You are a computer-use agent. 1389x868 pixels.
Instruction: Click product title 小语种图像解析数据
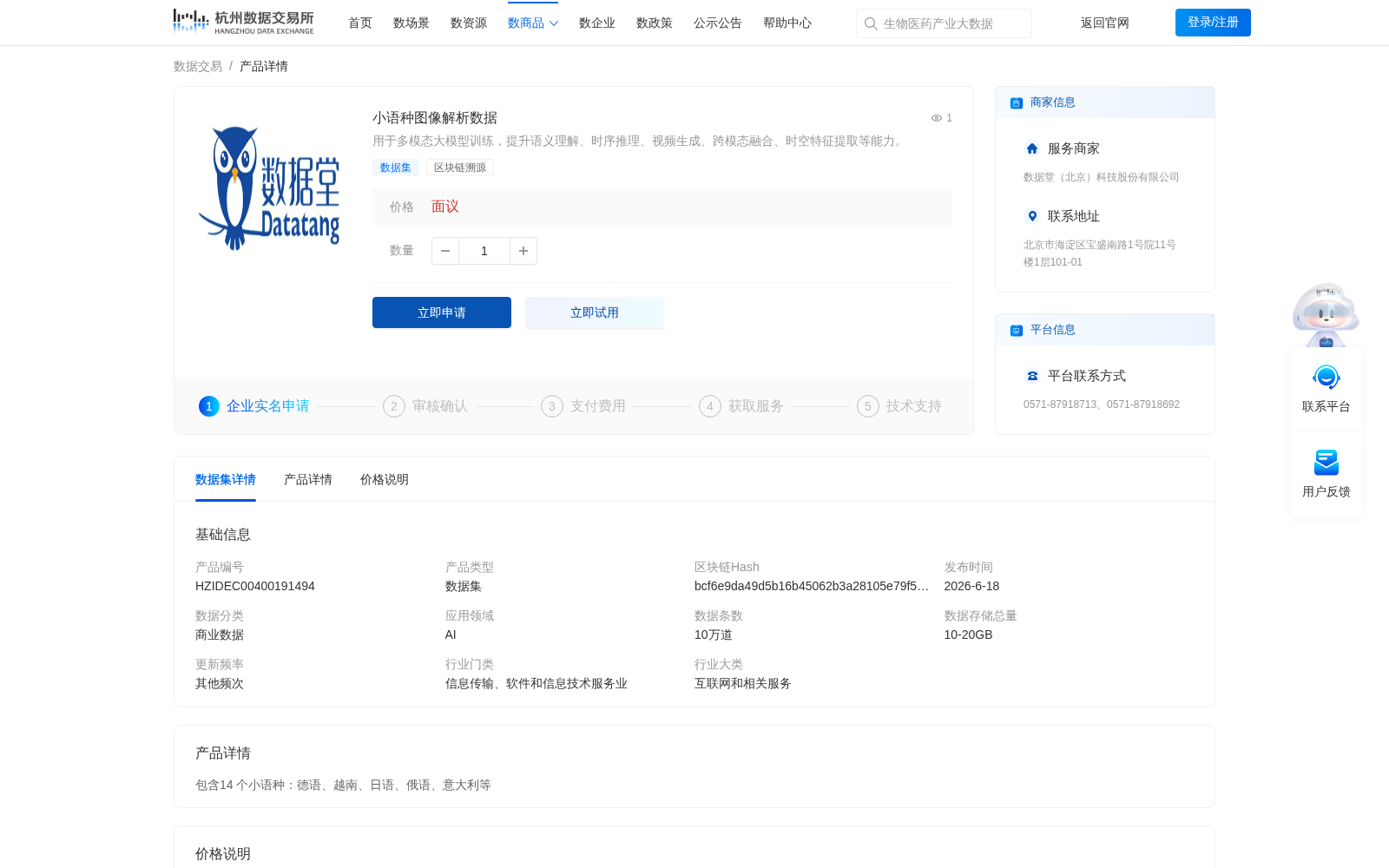[435, 118]
